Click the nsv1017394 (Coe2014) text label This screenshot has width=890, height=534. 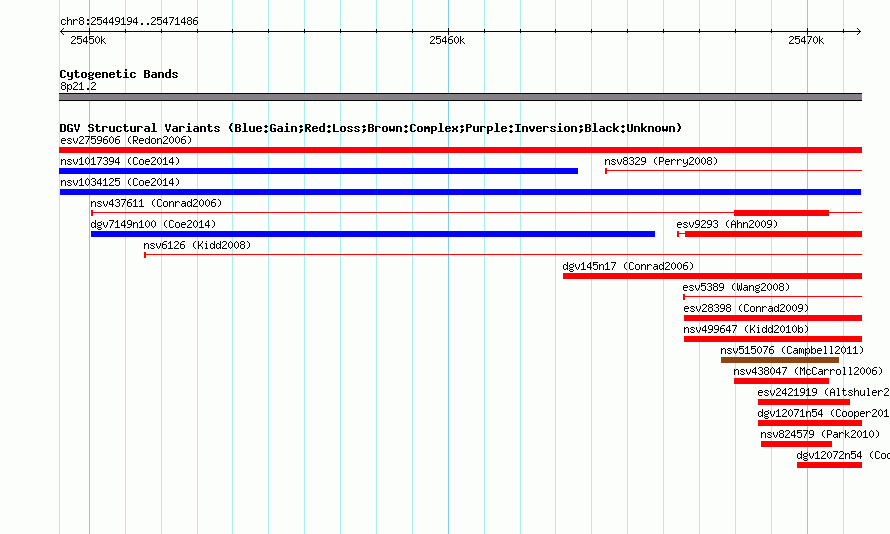point(120,161)
